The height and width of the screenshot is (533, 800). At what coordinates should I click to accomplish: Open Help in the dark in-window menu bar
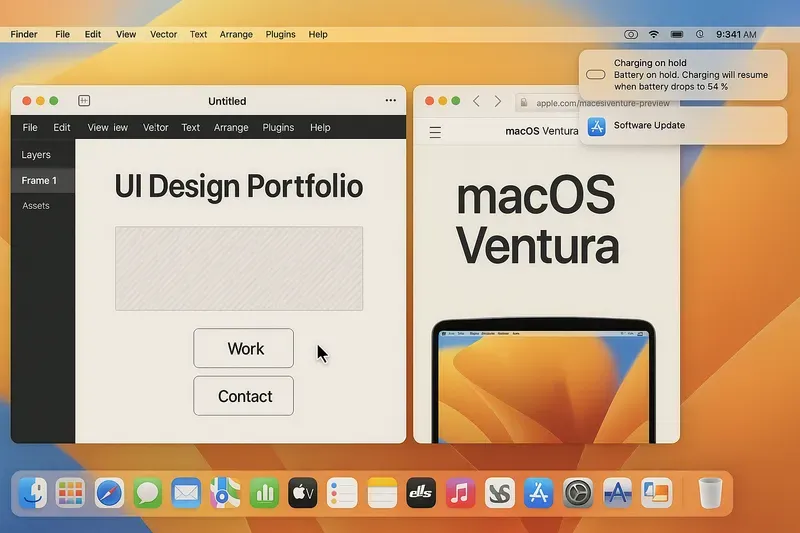320,128
